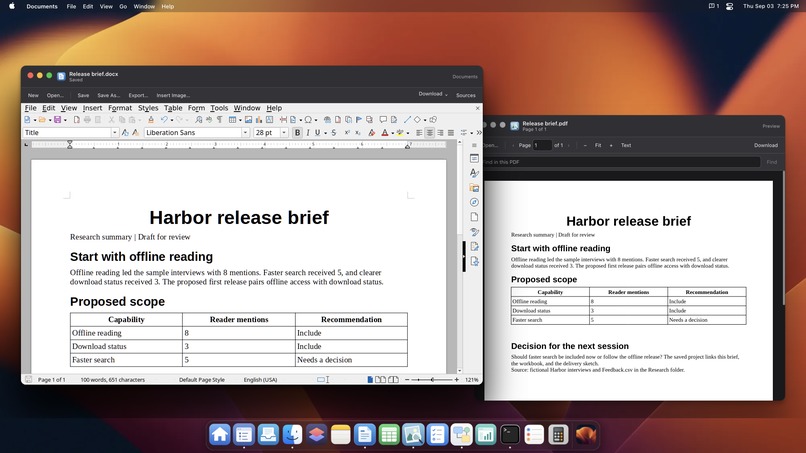Click the Insert Special Character omega icon
Viewport: 806px width, 453px height.
tap(308, 120)
